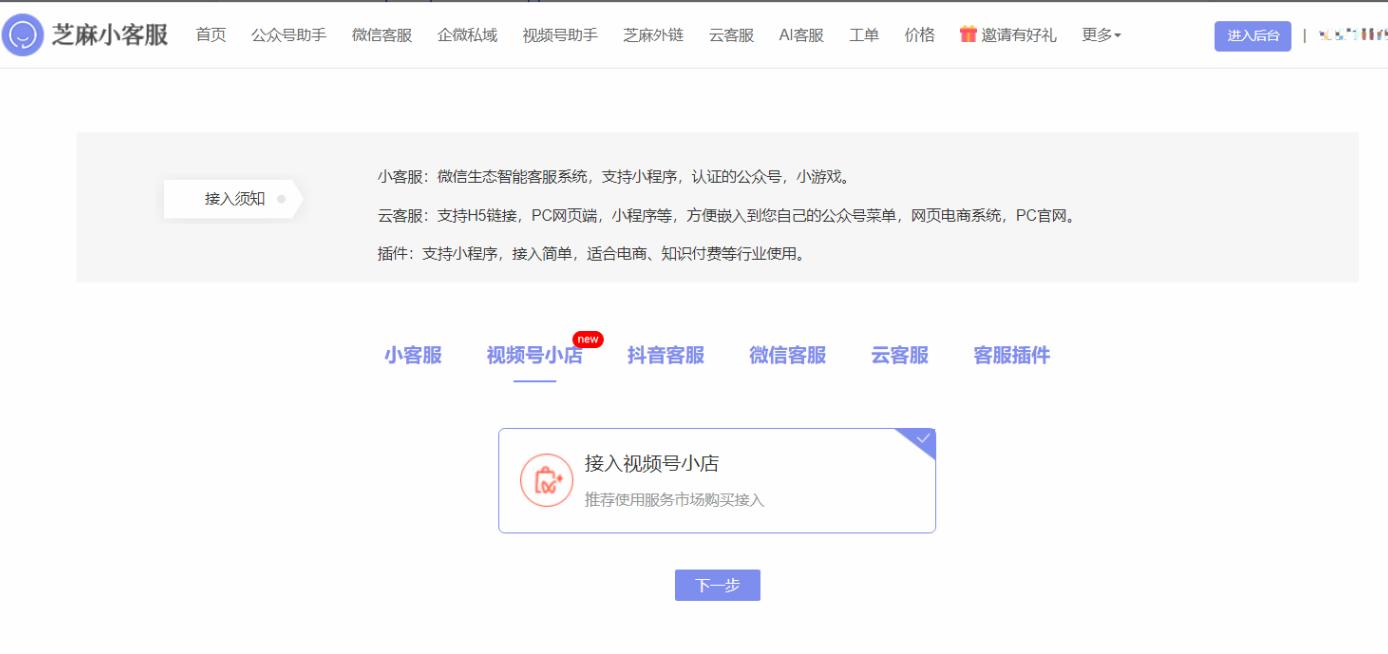Click the 芝麻小客服 round logo icon
Image resolution: width=1388 pixels, height=654 pixels.
click(23, 35)
